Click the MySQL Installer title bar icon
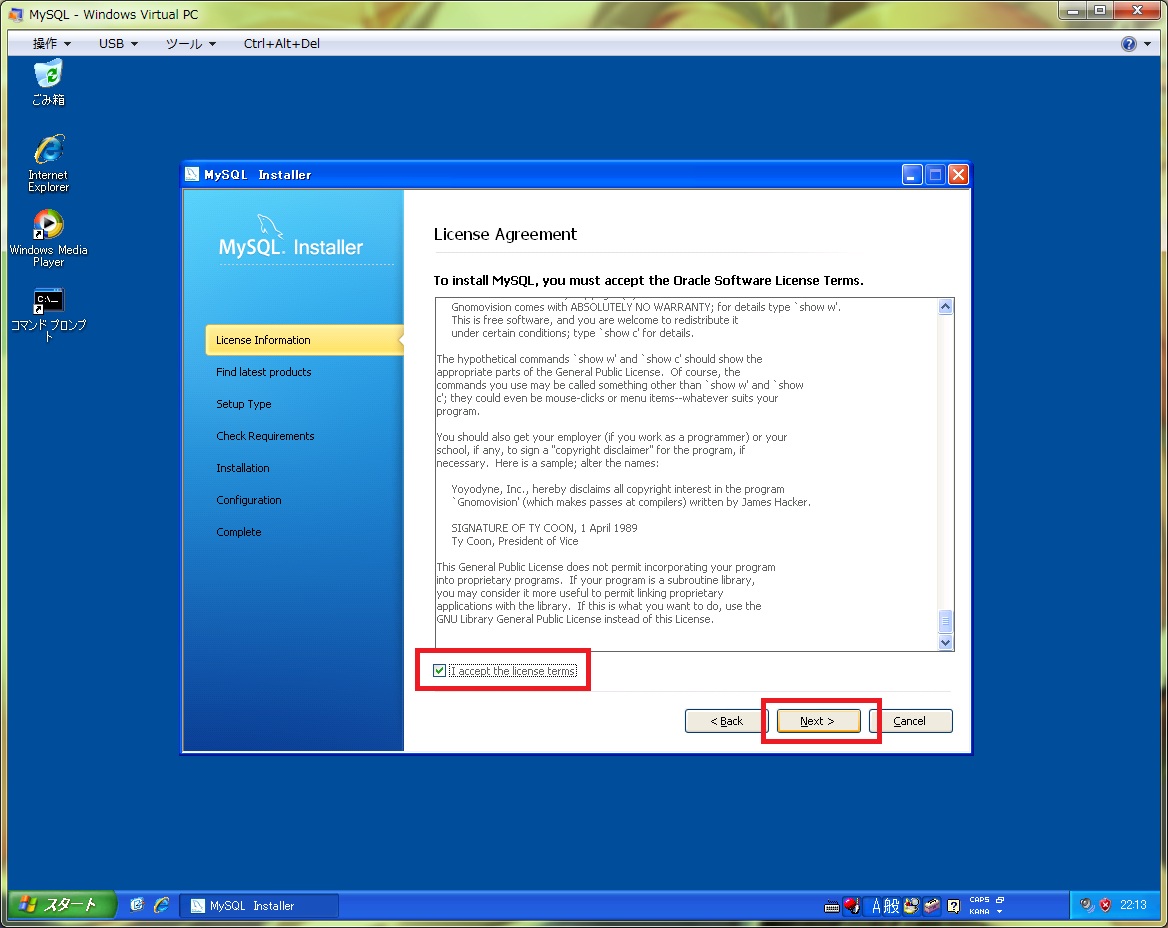This screenshot has width=1168, height=928. coord(192,174)
